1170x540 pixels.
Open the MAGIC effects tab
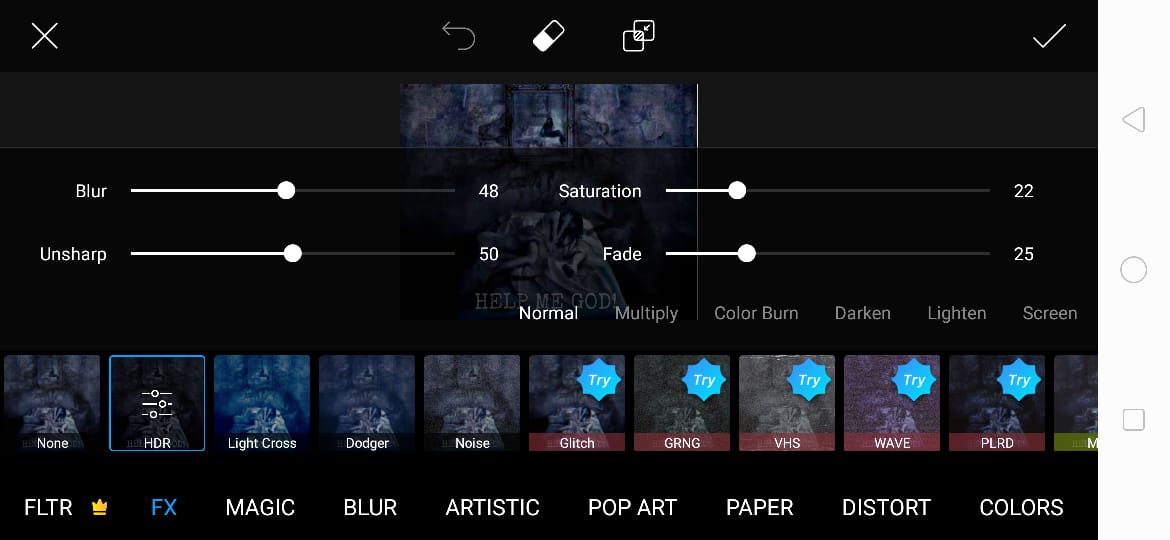260,507
